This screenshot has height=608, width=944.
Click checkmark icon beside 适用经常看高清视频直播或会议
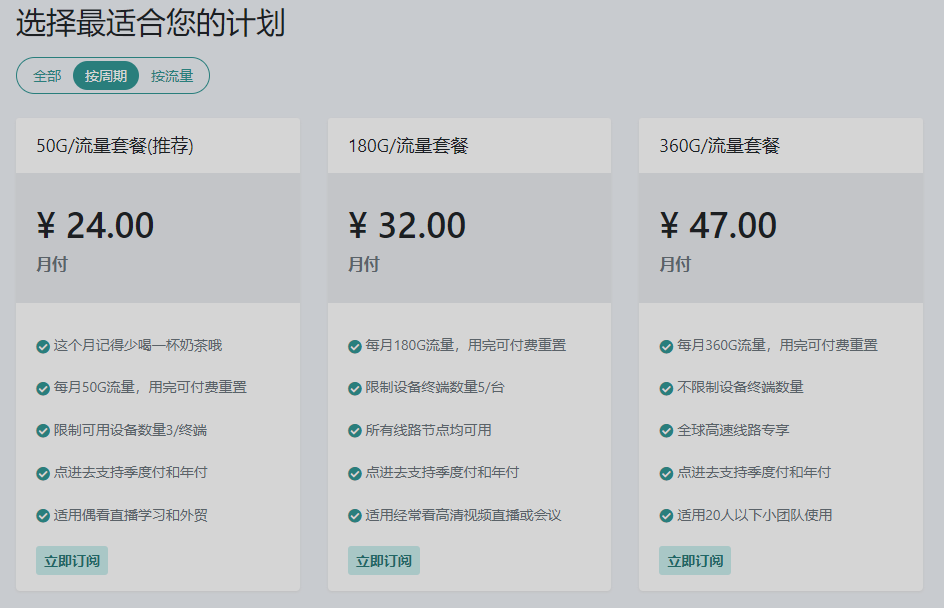click(355, 516)
